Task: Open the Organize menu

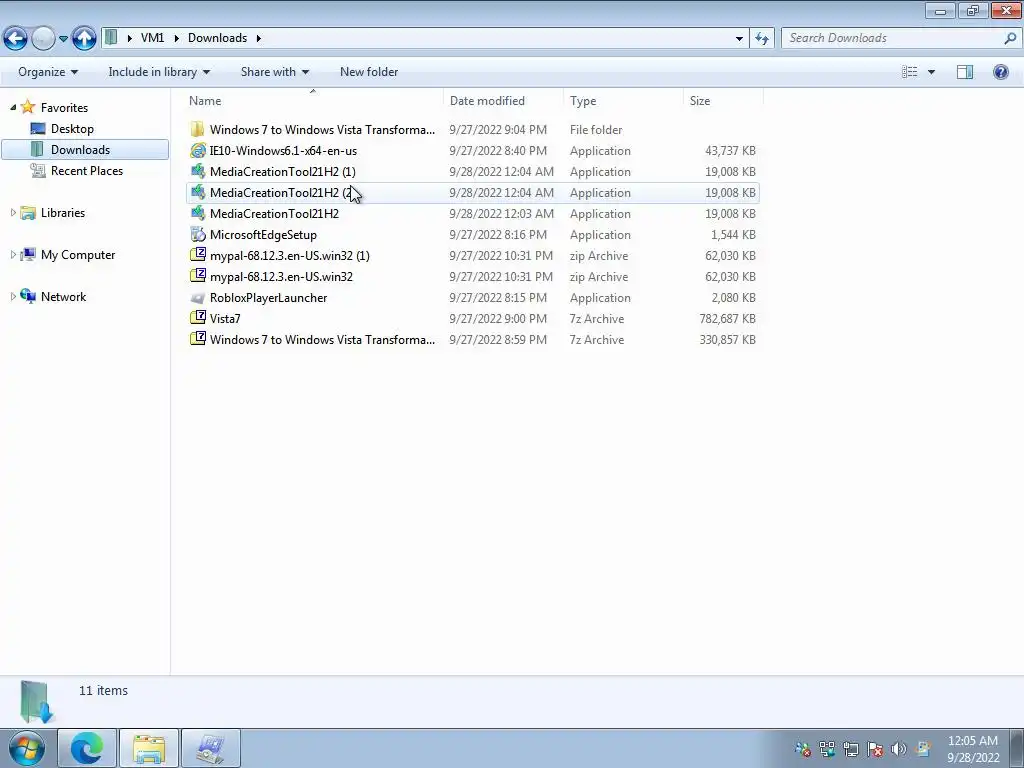Action: pyautogui.click(x=48, y=72)
